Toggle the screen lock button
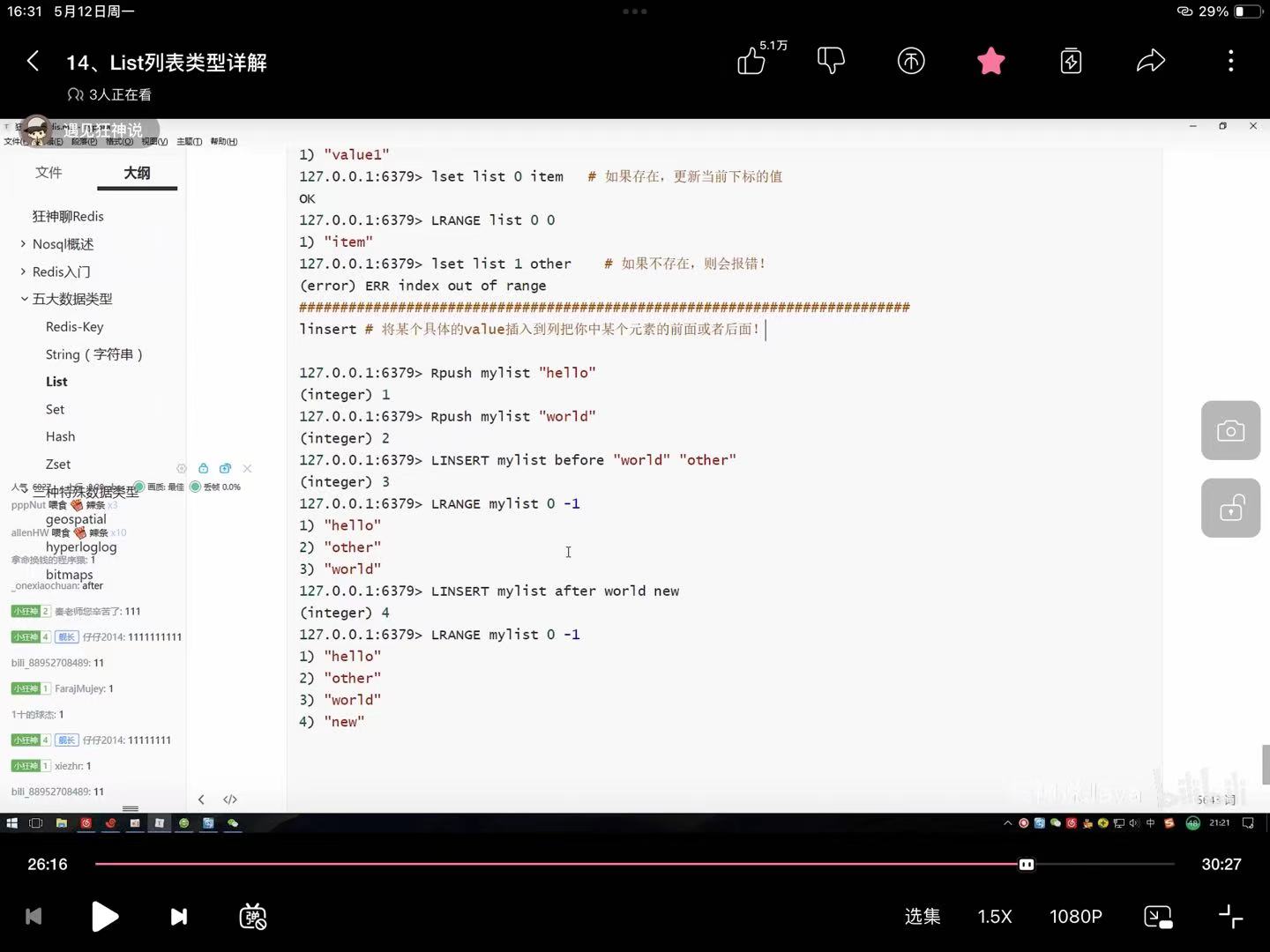This screenshot has height=952, width=1270. pyautogui.click(x=1230, y=509)
